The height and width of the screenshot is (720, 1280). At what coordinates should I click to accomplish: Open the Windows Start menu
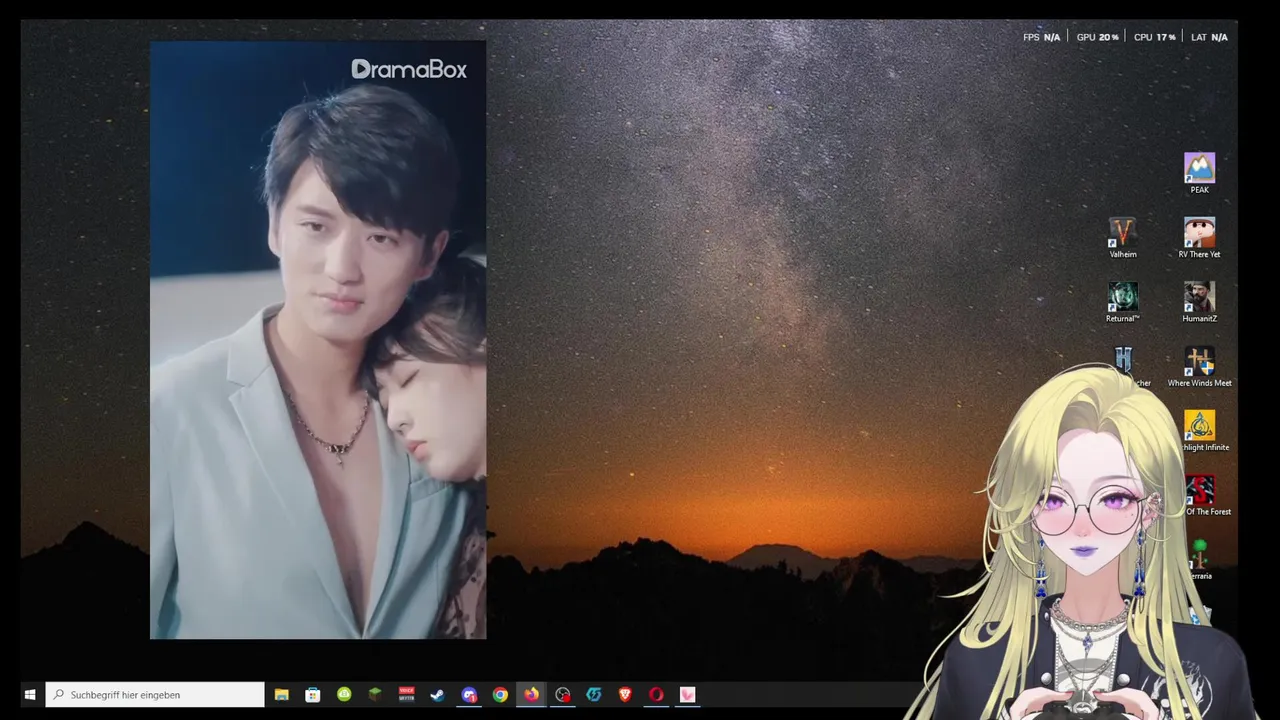coord(30,694)
